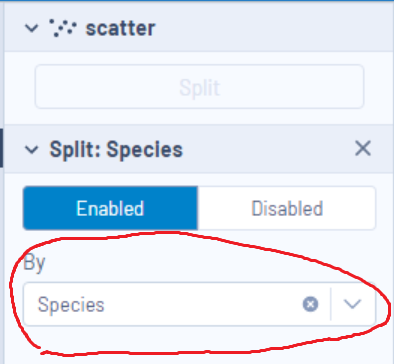Set the split to Enabled
Viewport: 394px width, 364px height.
pyautogui.click(x=110, y=208)
